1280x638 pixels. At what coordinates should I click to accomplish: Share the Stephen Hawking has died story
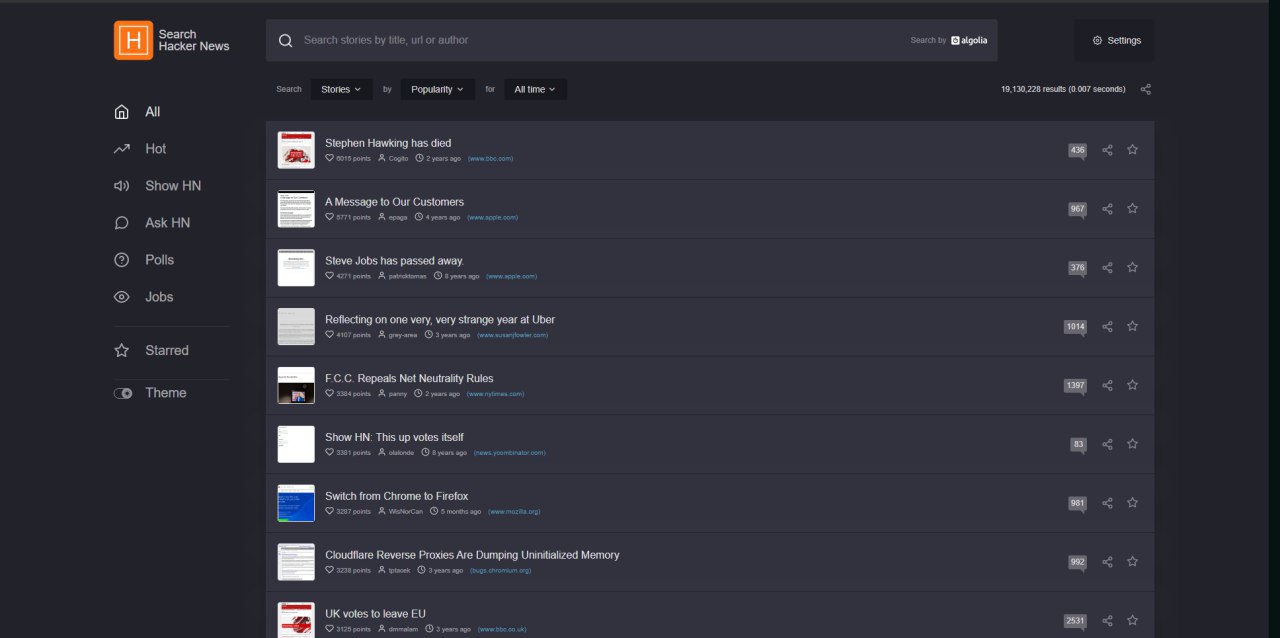pos(1107,150)
